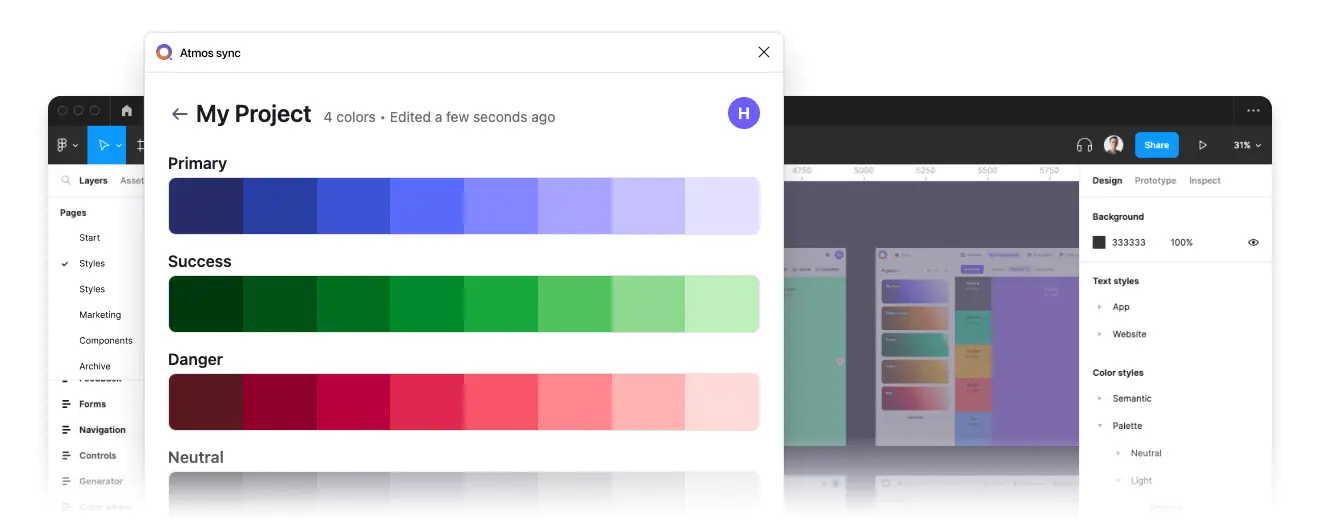Expand the App text style group

[1099, 307]
